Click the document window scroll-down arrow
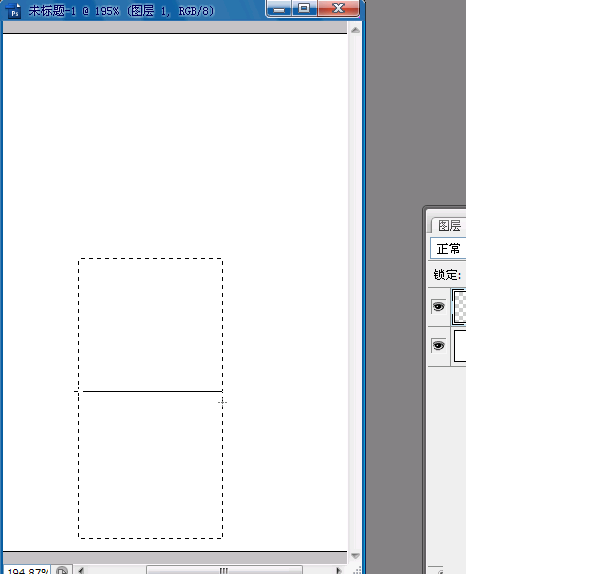Image resolution: width=595 pixels, height=574 pixels. click(x=355, y=556)
